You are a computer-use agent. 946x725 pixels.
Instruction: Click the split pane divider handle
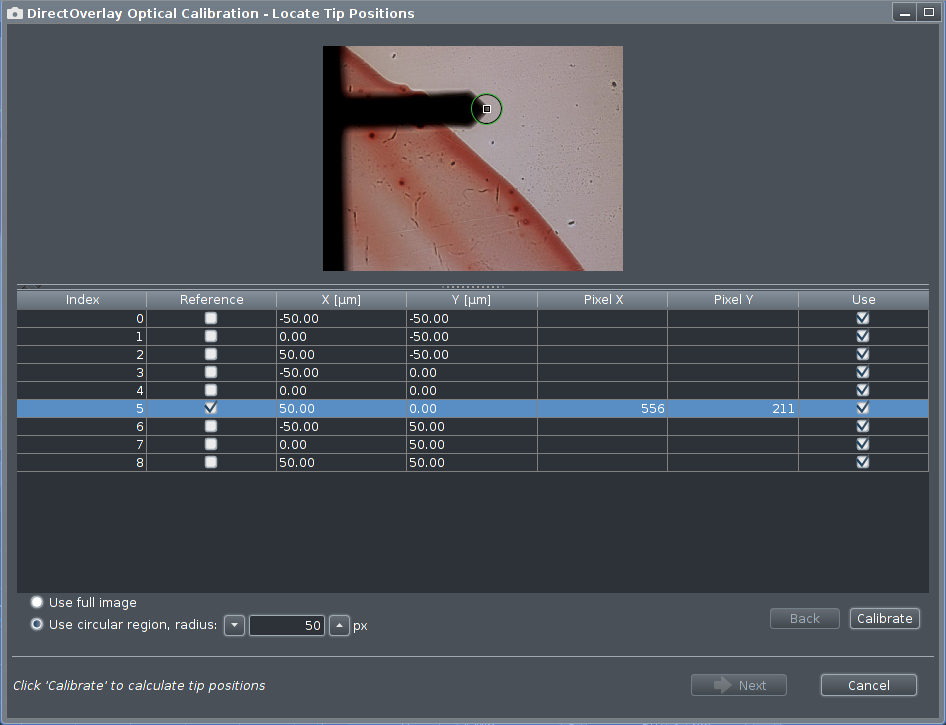[x=472, y=286]
